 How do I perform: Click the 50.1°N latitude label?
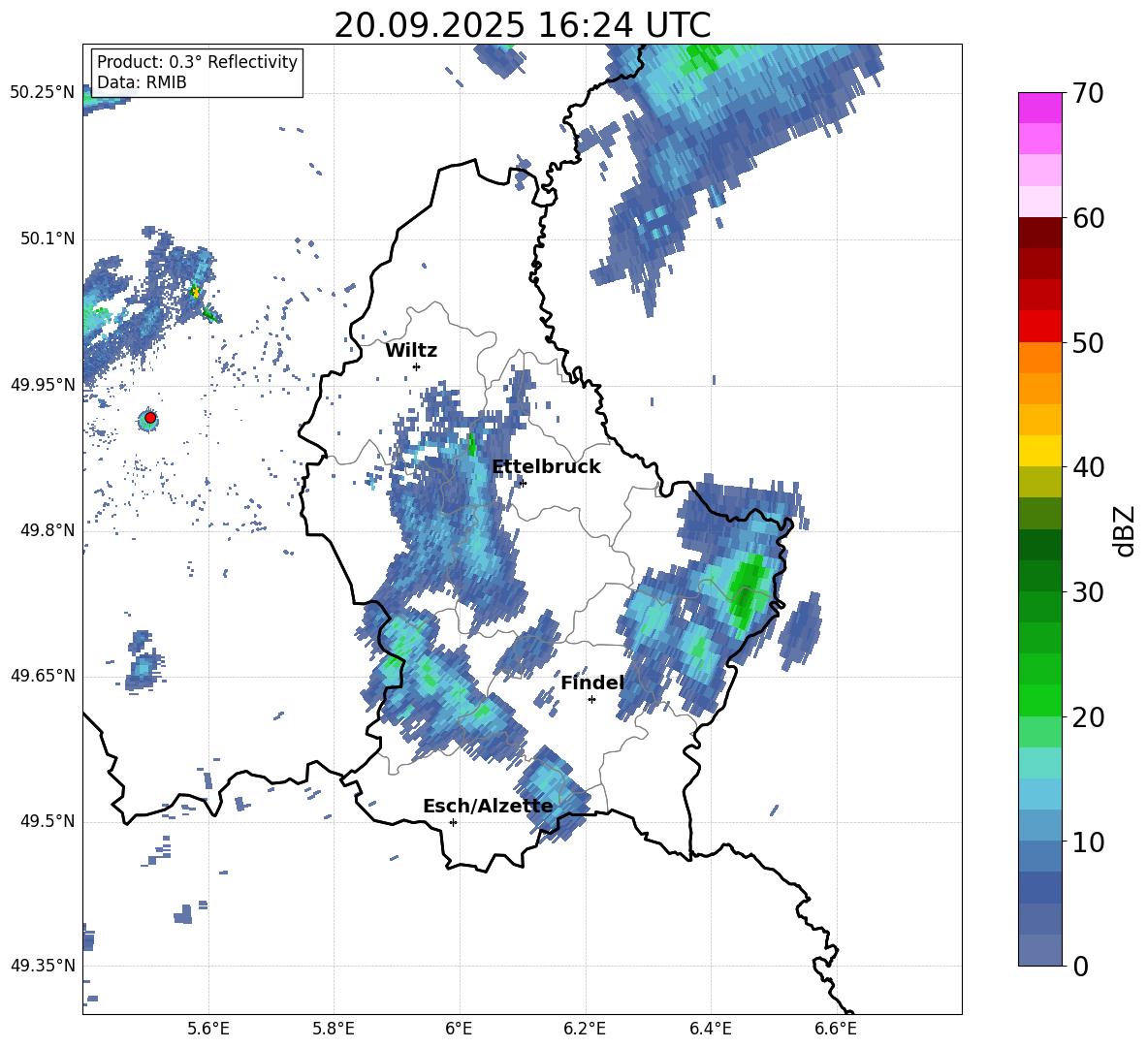point(48,239)
